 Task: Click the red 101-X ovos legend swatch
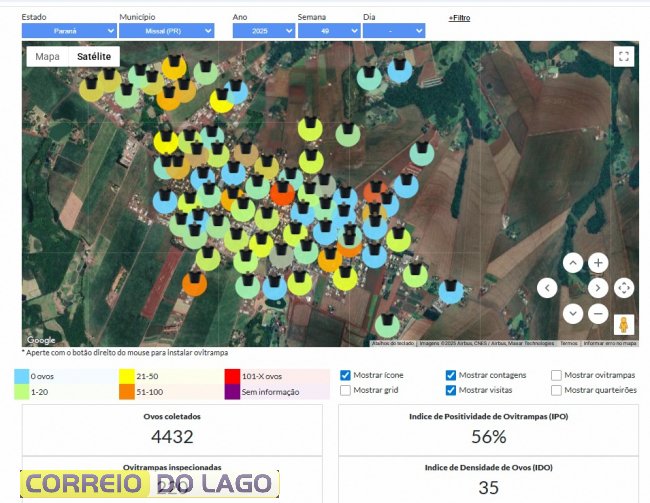(x=232, y=376)
